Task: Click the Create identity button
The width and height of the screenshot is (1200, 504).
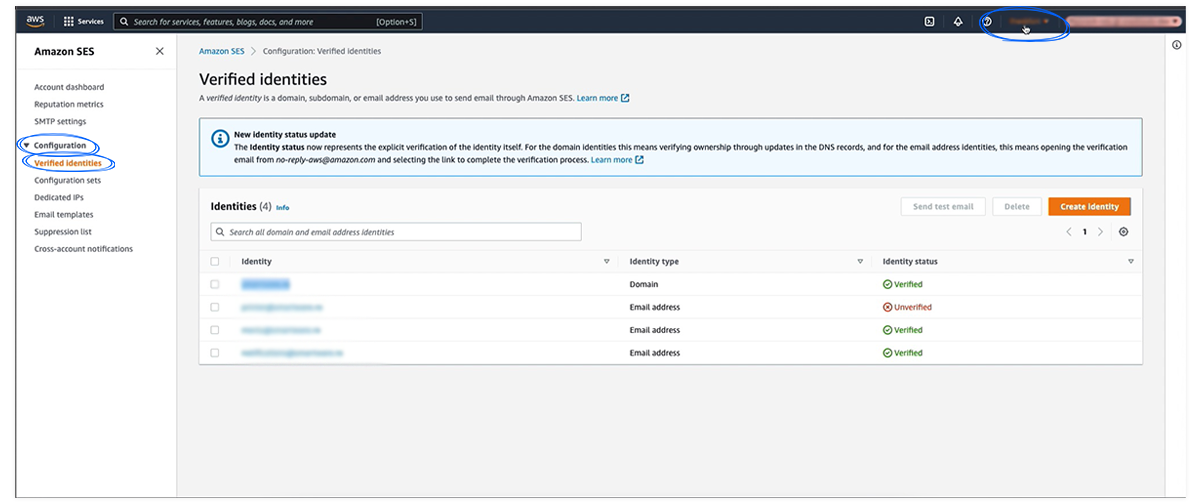Action: (1090, 206)
